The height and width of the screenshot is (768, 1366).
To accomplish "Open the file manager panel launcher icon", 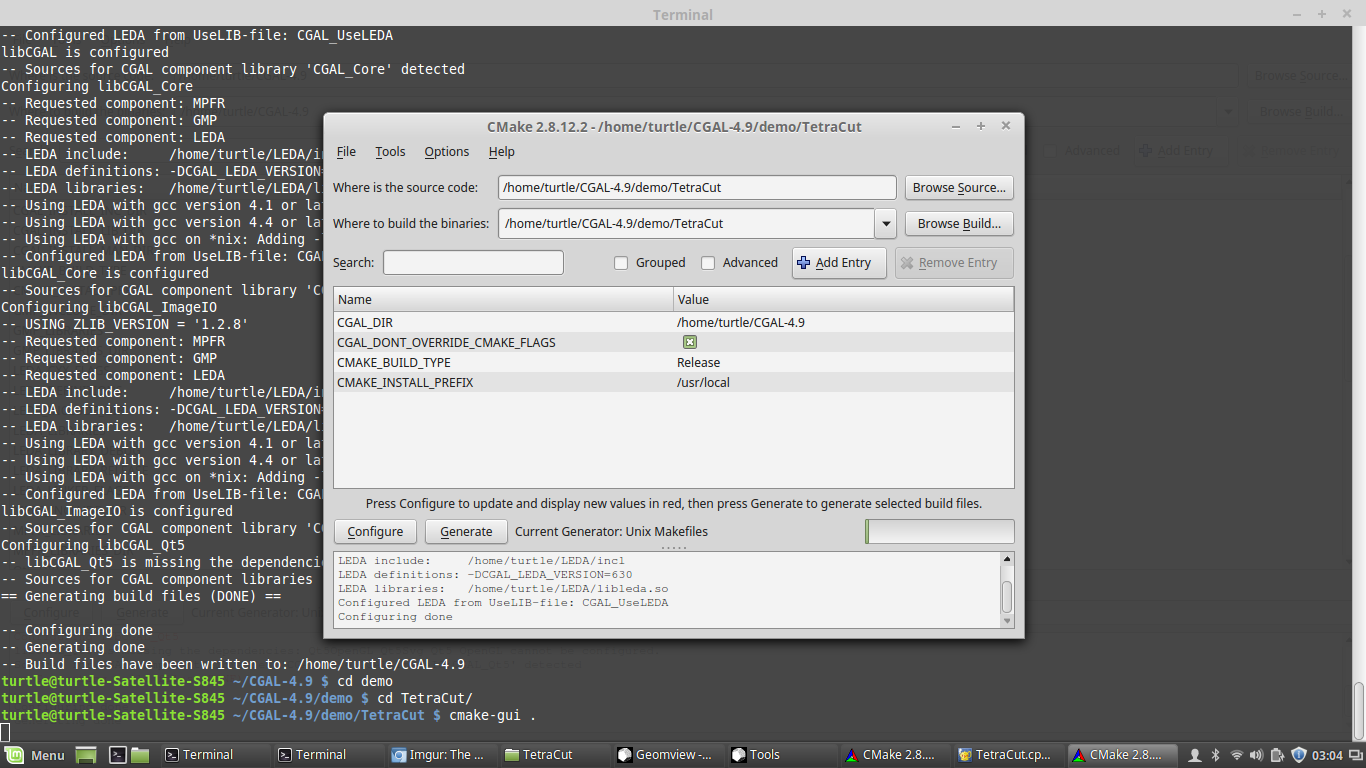I will pos(140,755).
